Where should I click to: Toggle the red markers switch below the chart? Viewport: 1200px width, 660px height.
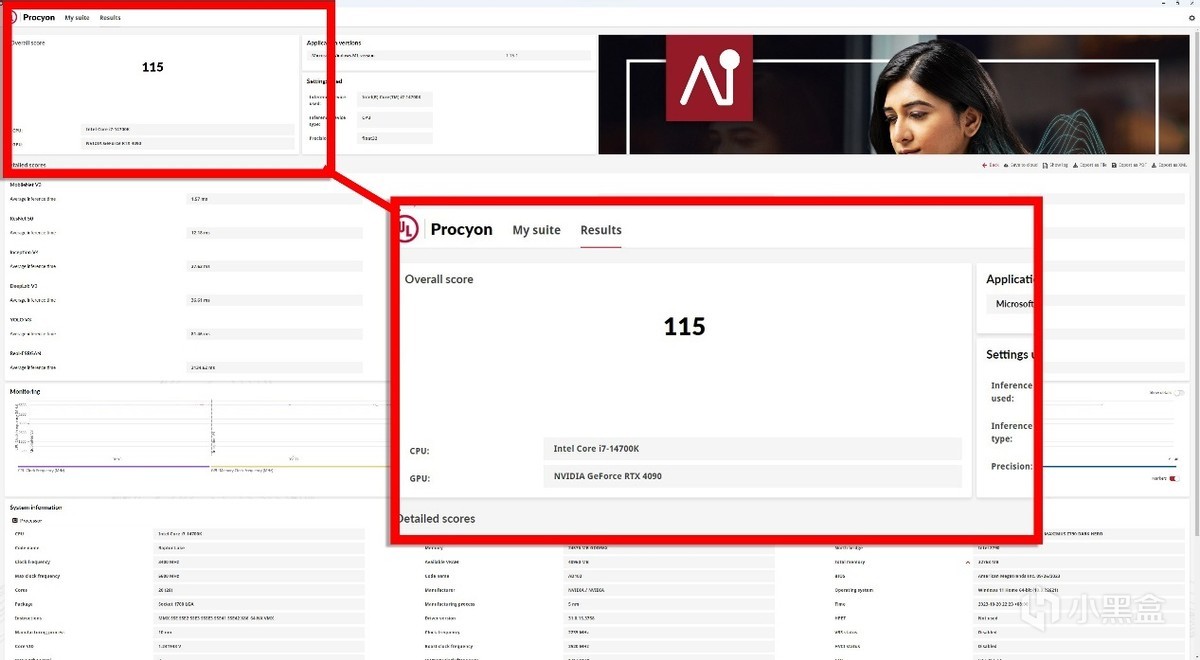point(1174,478)
